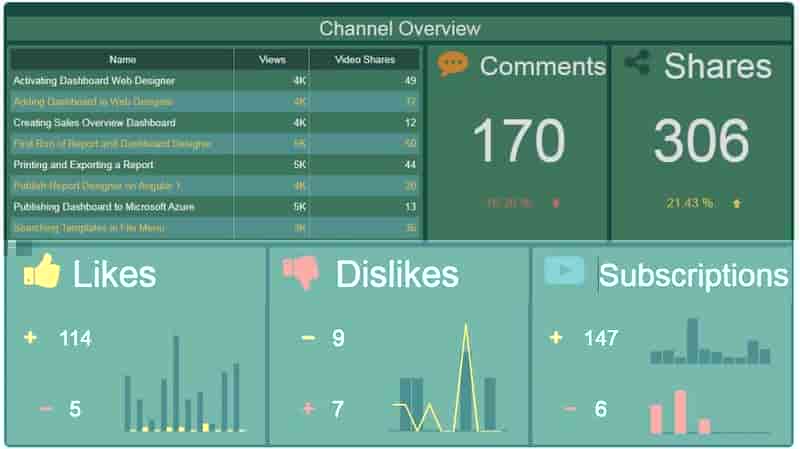Screen dimensions: 800x449
Task: Click the Subscriptions lost value 6
Action: [x=601, y=409]
